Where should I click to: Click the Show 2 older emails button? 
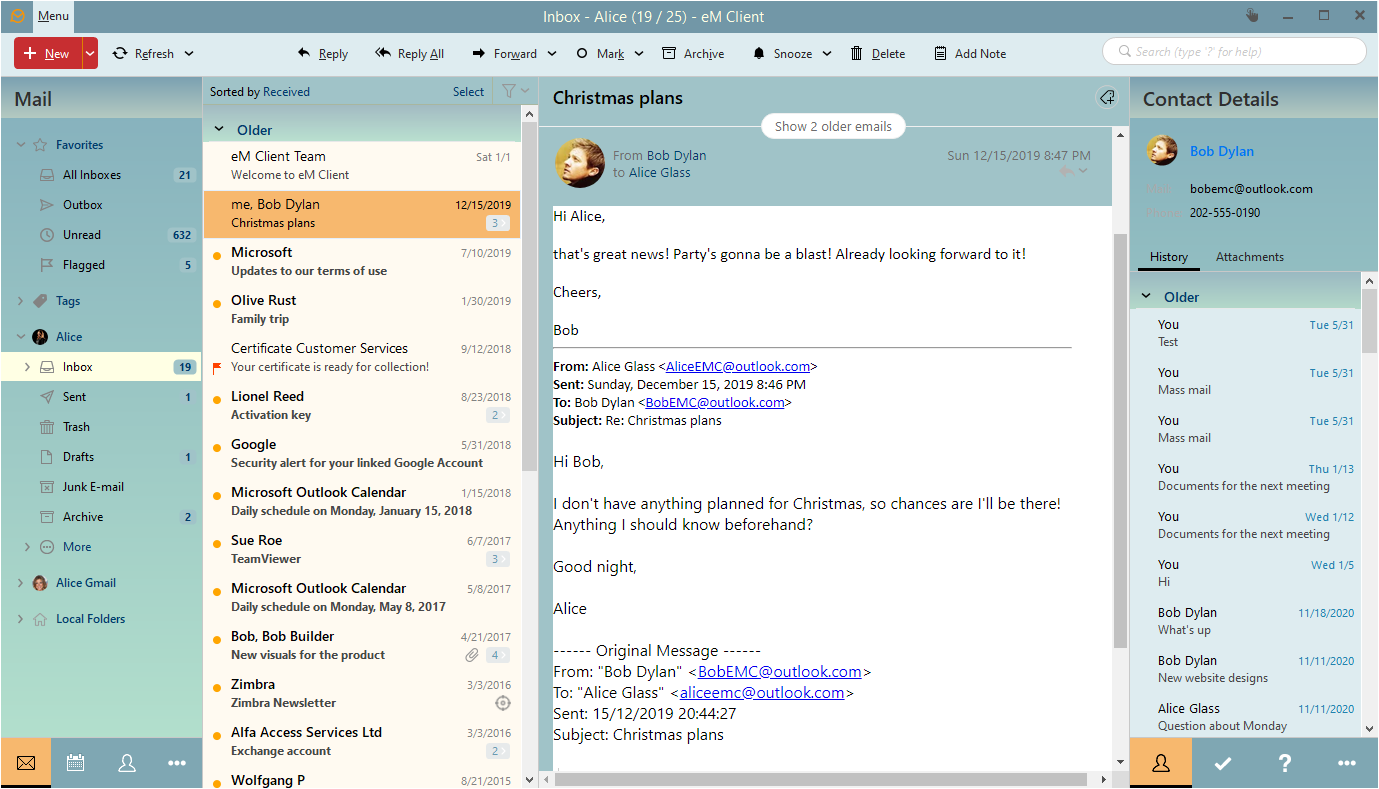pos(833,126)
